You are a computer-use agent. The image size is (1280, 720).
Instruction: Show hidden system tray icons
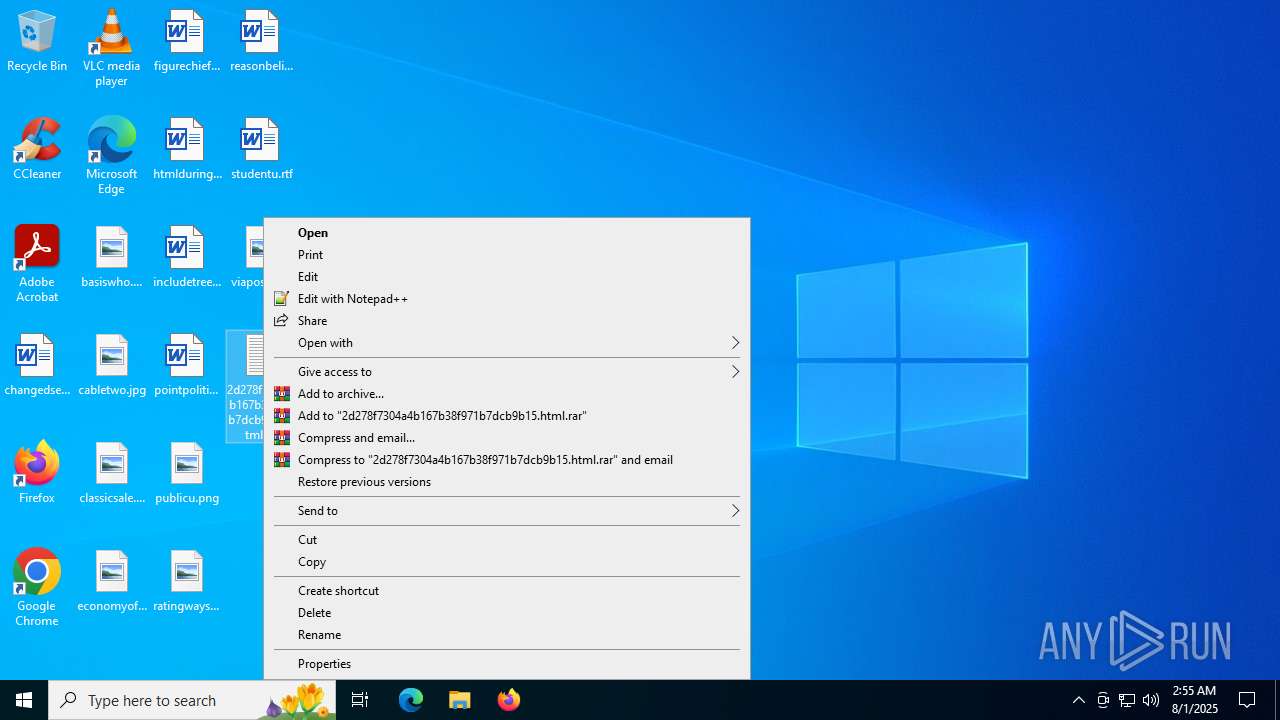[1079, 700]
